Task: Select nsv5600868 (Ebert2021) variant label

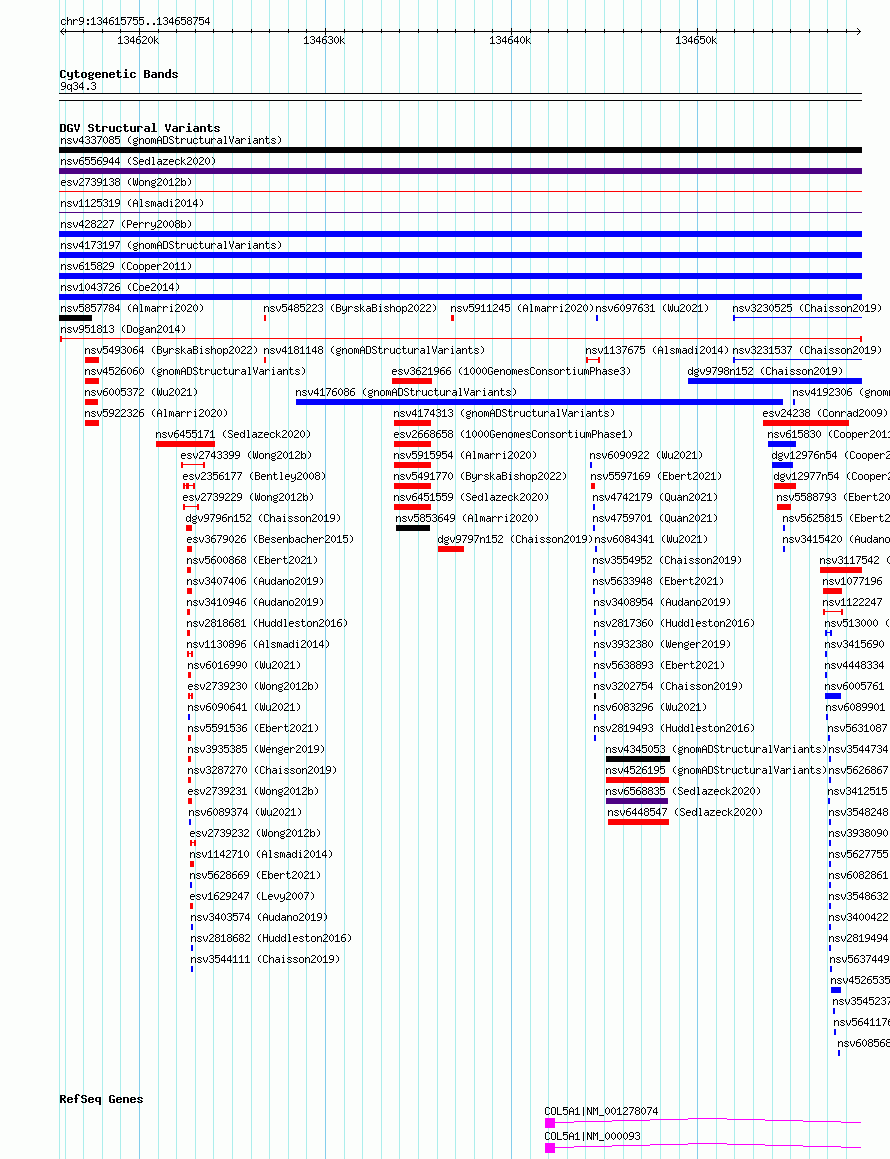Action: coord(252,560)
